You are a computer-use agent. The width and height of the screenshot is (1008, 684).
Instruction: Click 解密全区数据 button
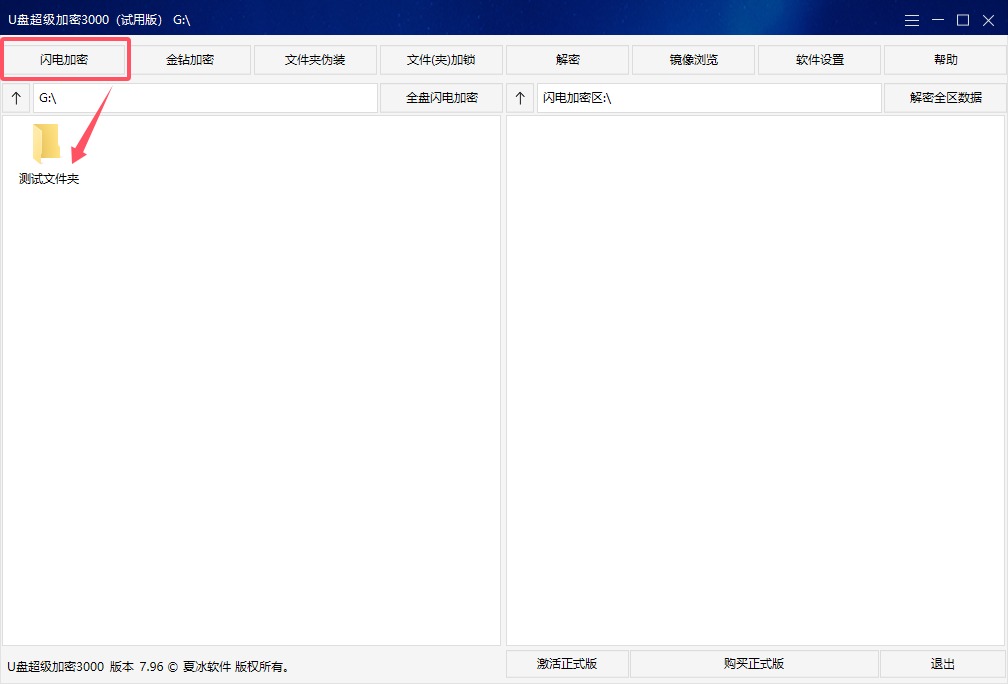click(945, 98)
